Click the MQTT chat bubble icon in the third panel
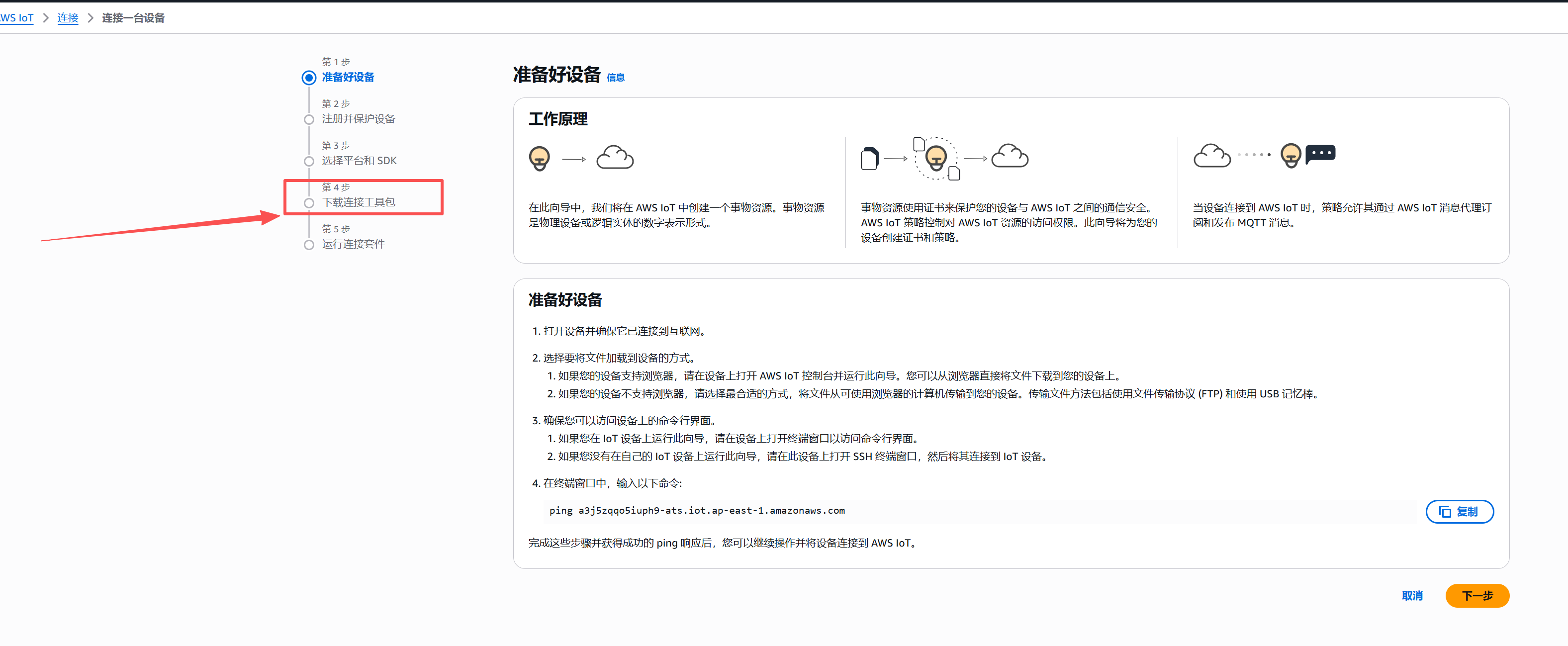The width and height of the screenshot is (1568, 646). coord(1321,154)
